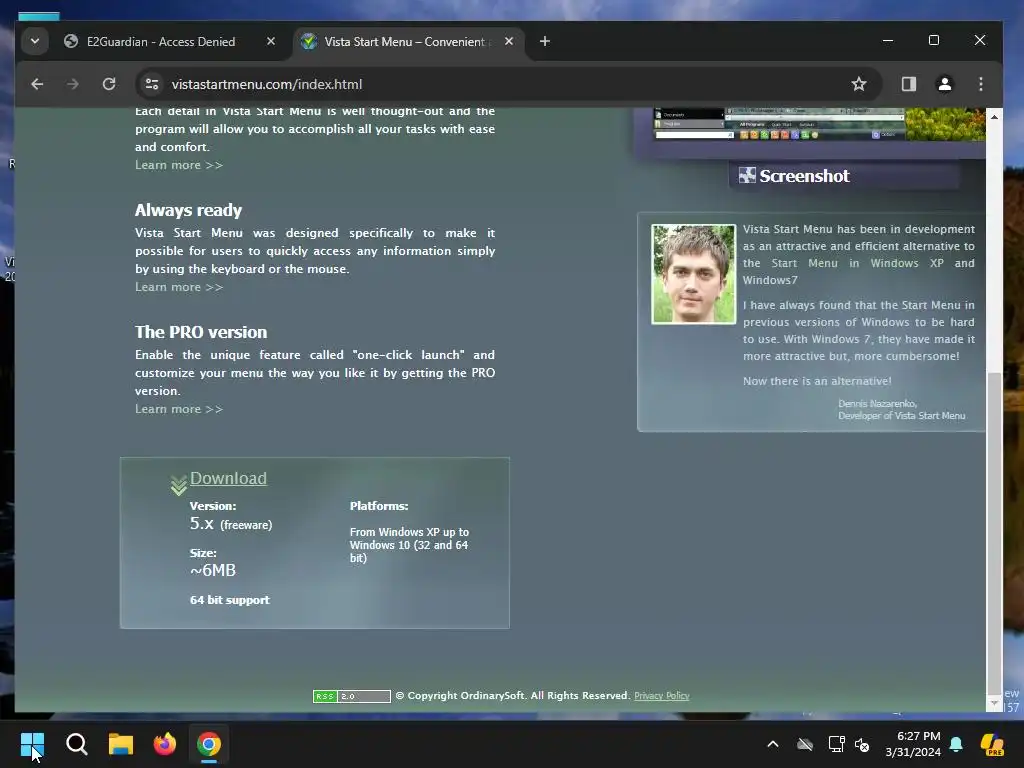
Task: Show hidden system tray icons
Action: pyautogui.click(x=773, y=744)
